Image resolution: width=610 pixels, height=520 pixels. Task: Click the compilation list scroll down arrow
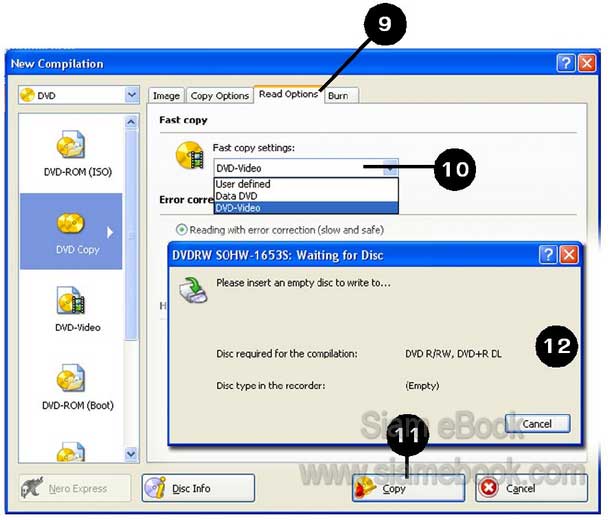pos(131,453)
